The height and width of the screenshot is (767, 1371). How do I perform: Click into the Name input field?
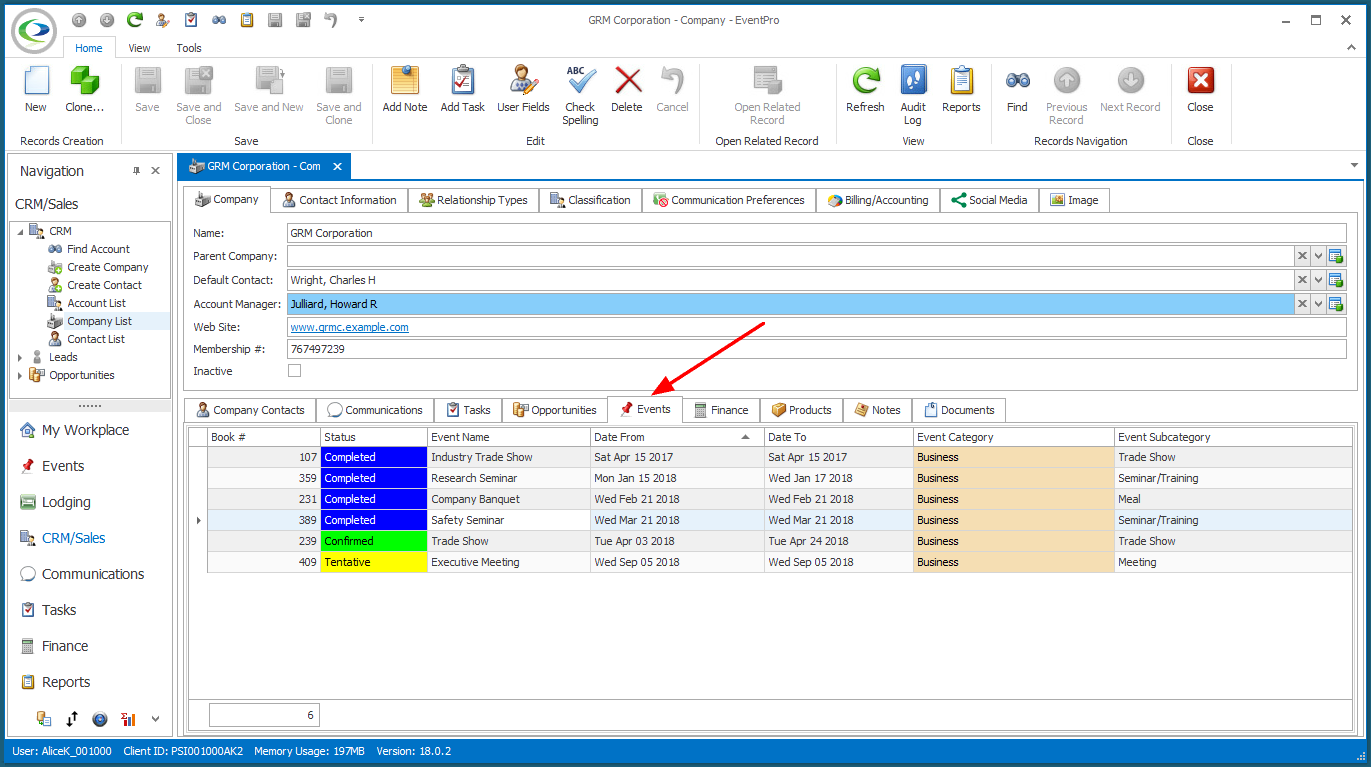(x=816, y=233)
